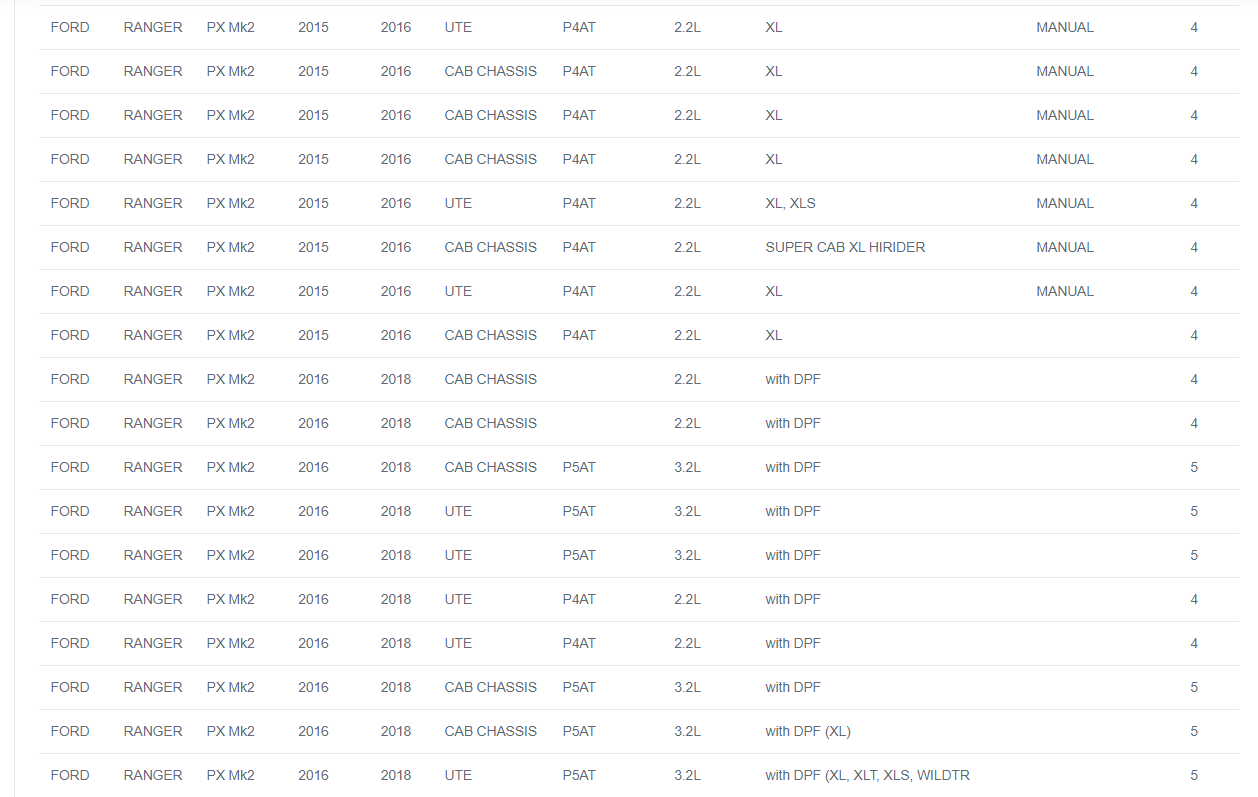The image size is (1258, 797).
Task: Click UTE in the 'XL, XLS' row
Action: 458,203
